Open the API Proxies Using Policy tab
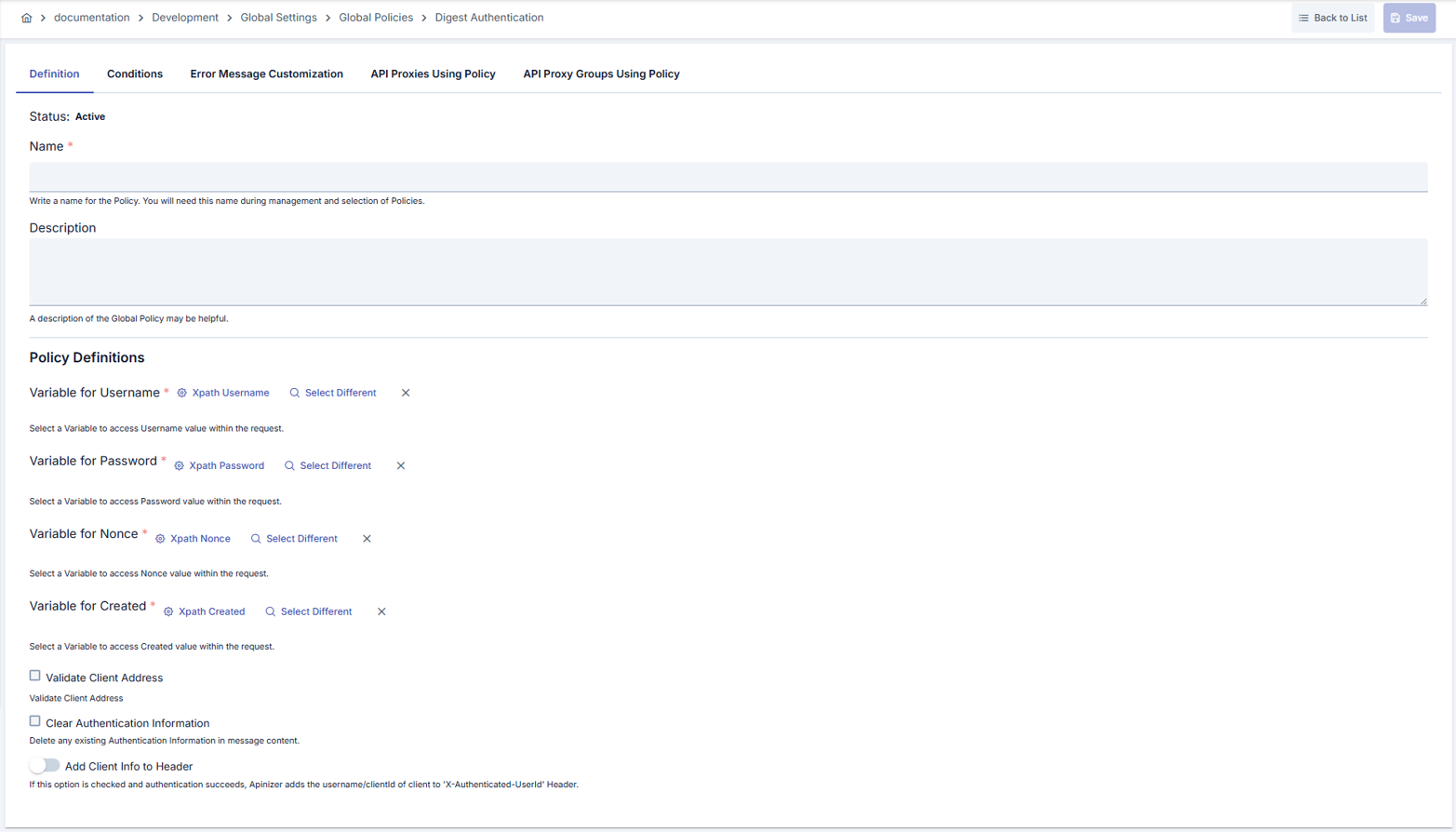 [x=433, y=74]
